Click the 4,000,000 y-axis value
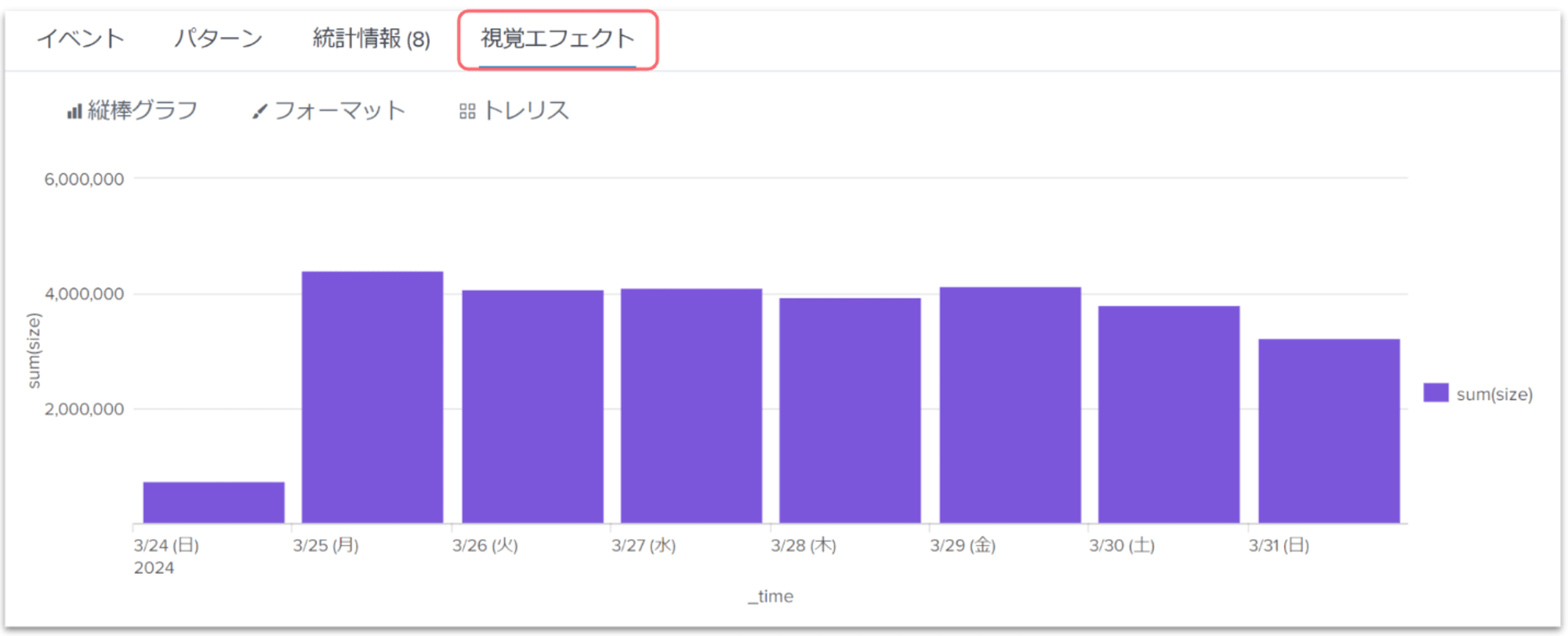Viewport: 1568px width, 636px height. coord(84,294)
